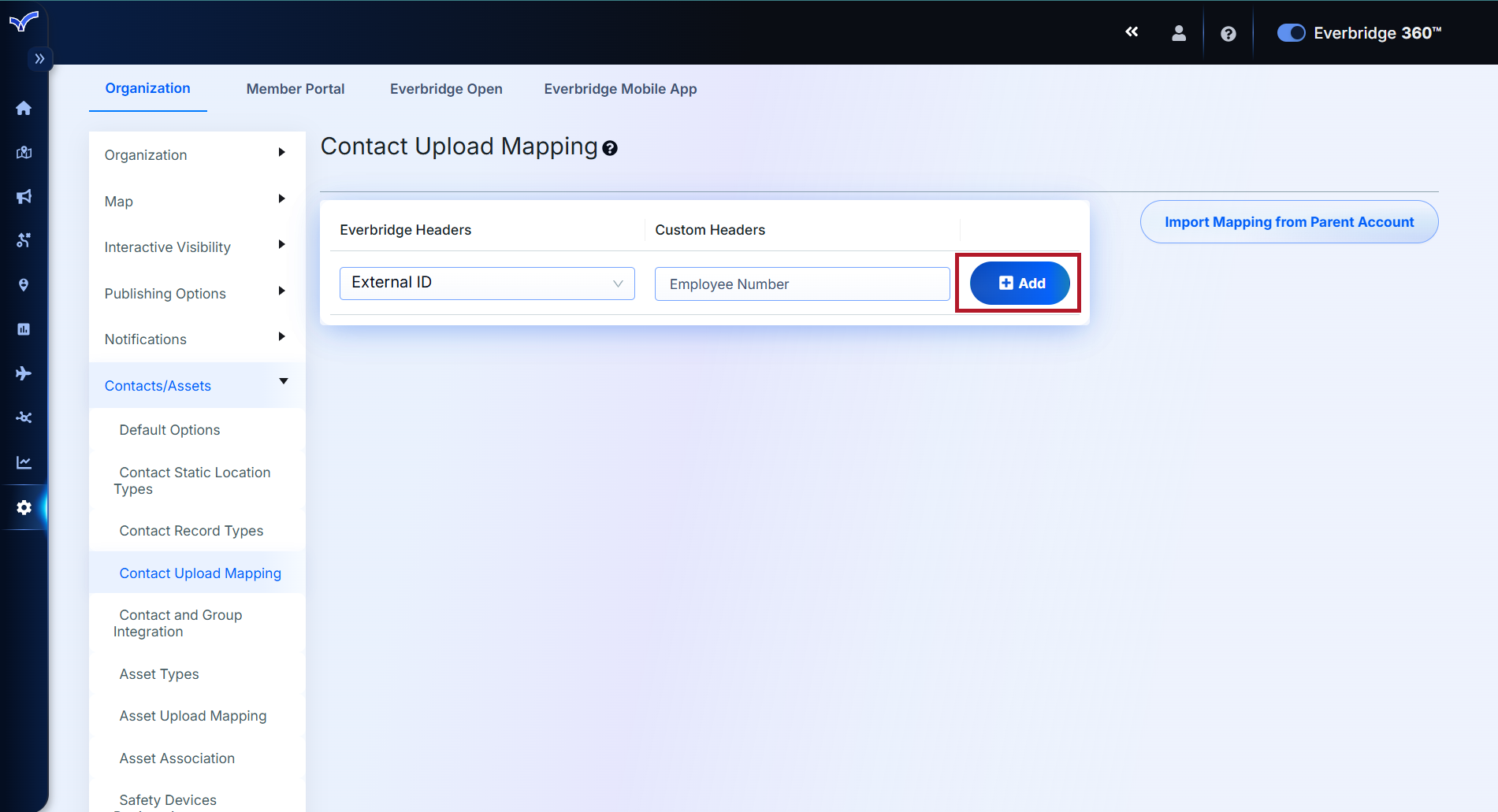Click the location pin sidebar icon
The width and height of the screenshot is (1498, 812).
click(24, 285)
